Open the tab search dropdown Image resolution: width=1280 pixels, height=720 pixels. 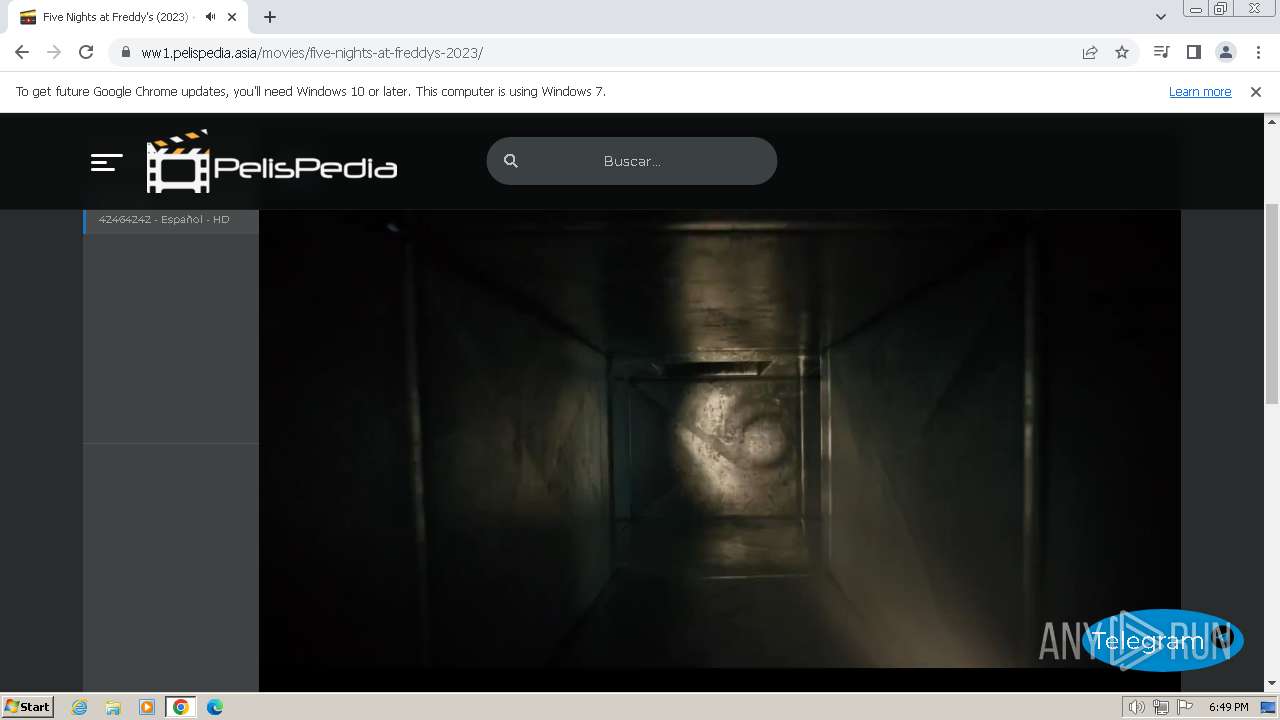coord(1161,17)
